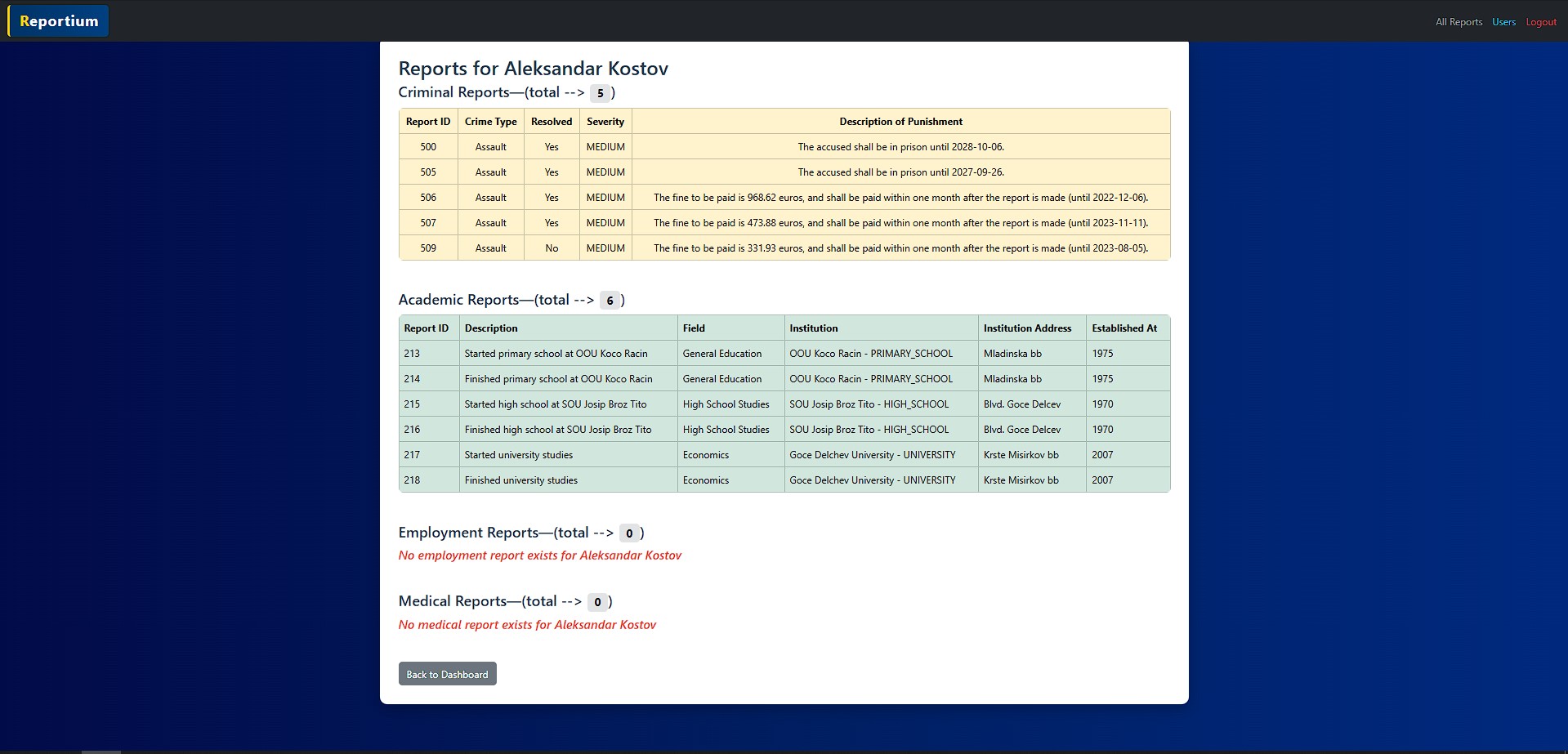Select criminal report ID 507
Image resolution: width=1568 pixels, height=754 pixels.
coord(428,223)
